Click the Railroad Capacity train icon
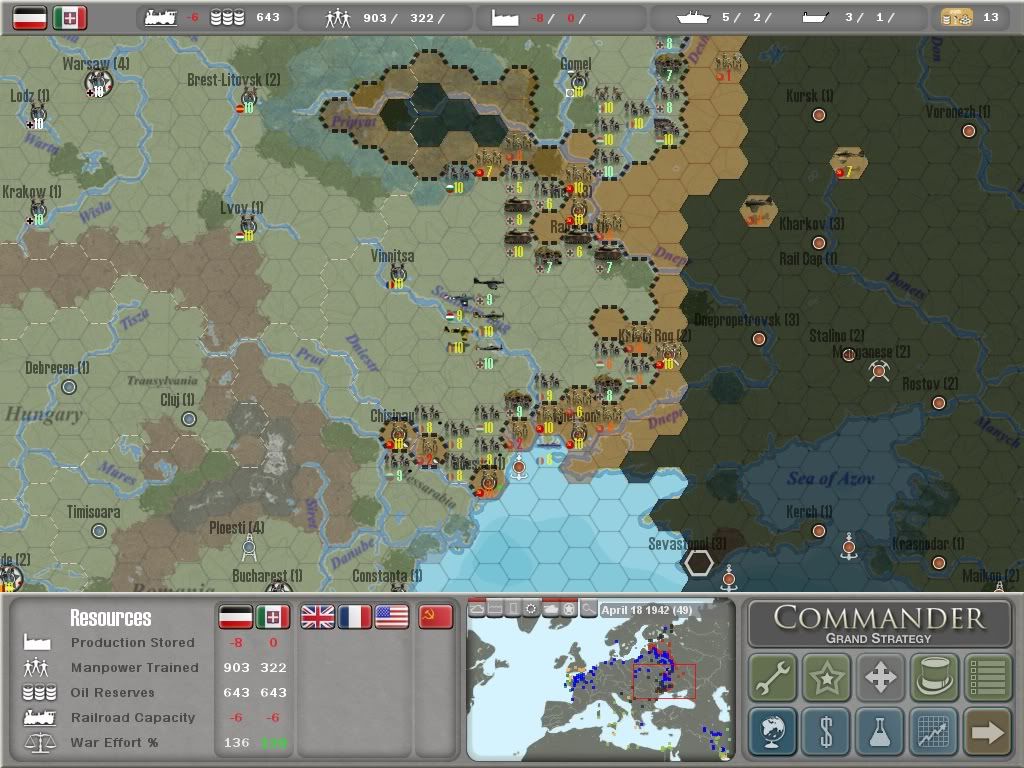The width and height of the screenshot is (1024, 768). click(x=39, y=717)
